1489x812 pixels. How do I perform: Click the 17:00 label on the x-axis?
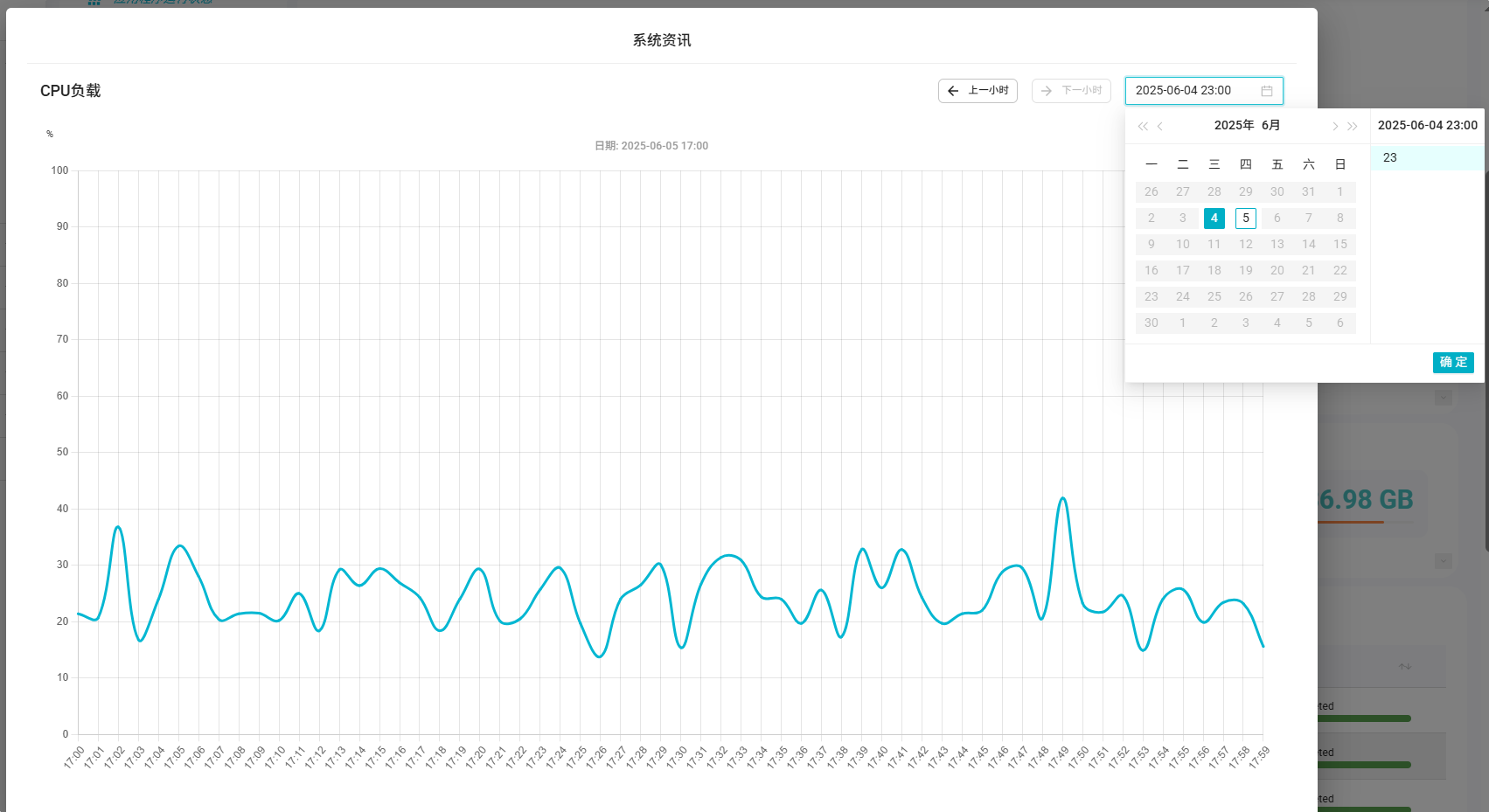coord(74,758)
